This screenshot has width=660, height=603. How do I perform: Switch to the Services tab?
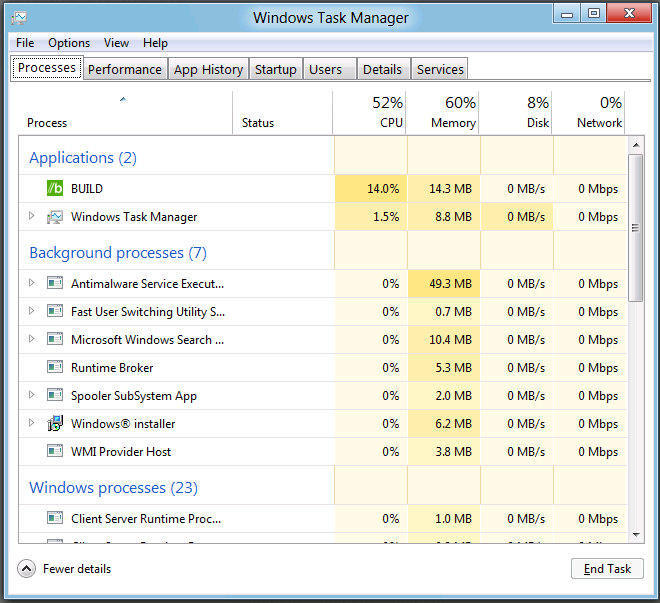[x=440, y=69]
